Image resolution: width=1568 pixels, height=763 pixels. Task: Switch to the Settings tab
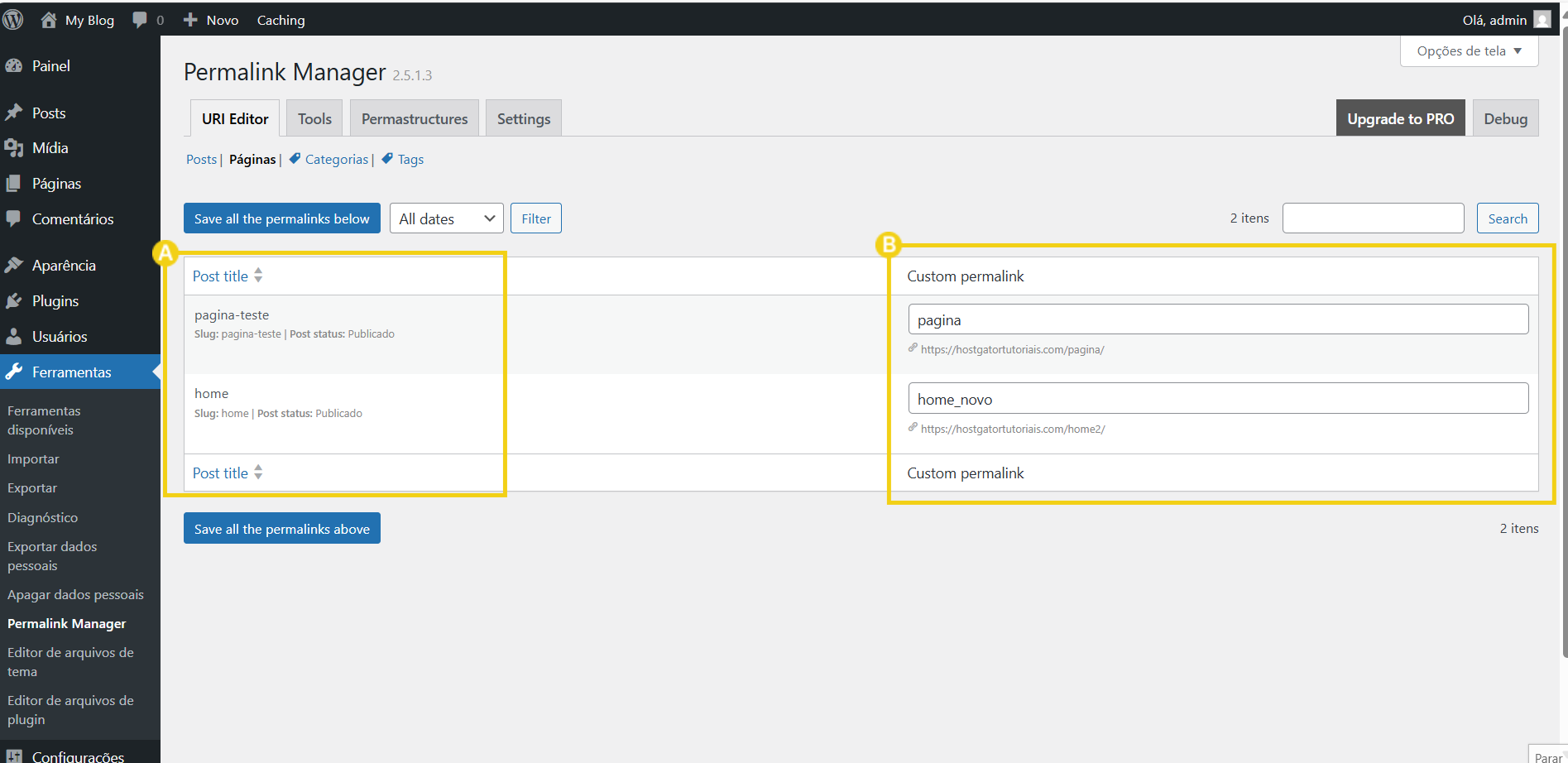tap(523, 119)
